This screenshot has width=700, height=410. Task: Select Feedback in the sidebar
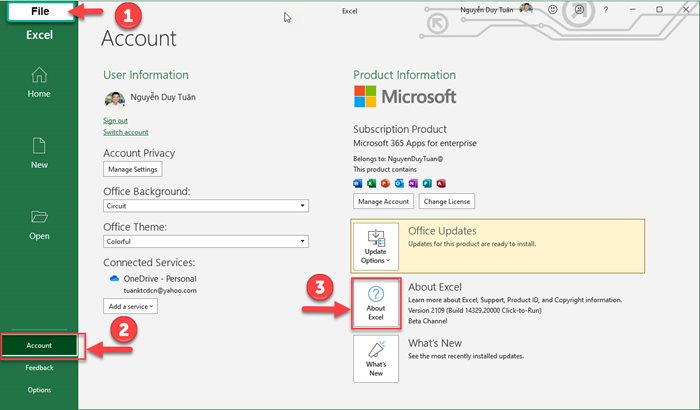(39, 368)
